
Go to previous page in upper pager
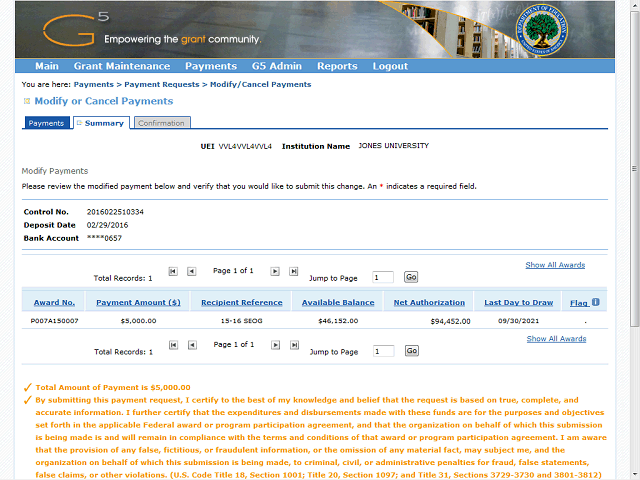tap(191, 271)
